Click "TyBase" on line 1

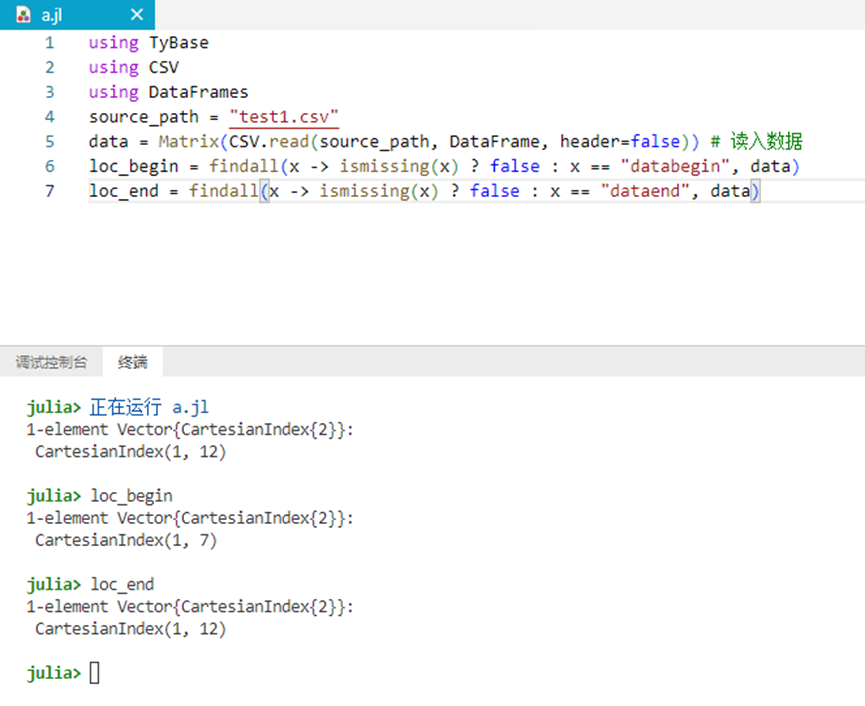tap(179, 42)
